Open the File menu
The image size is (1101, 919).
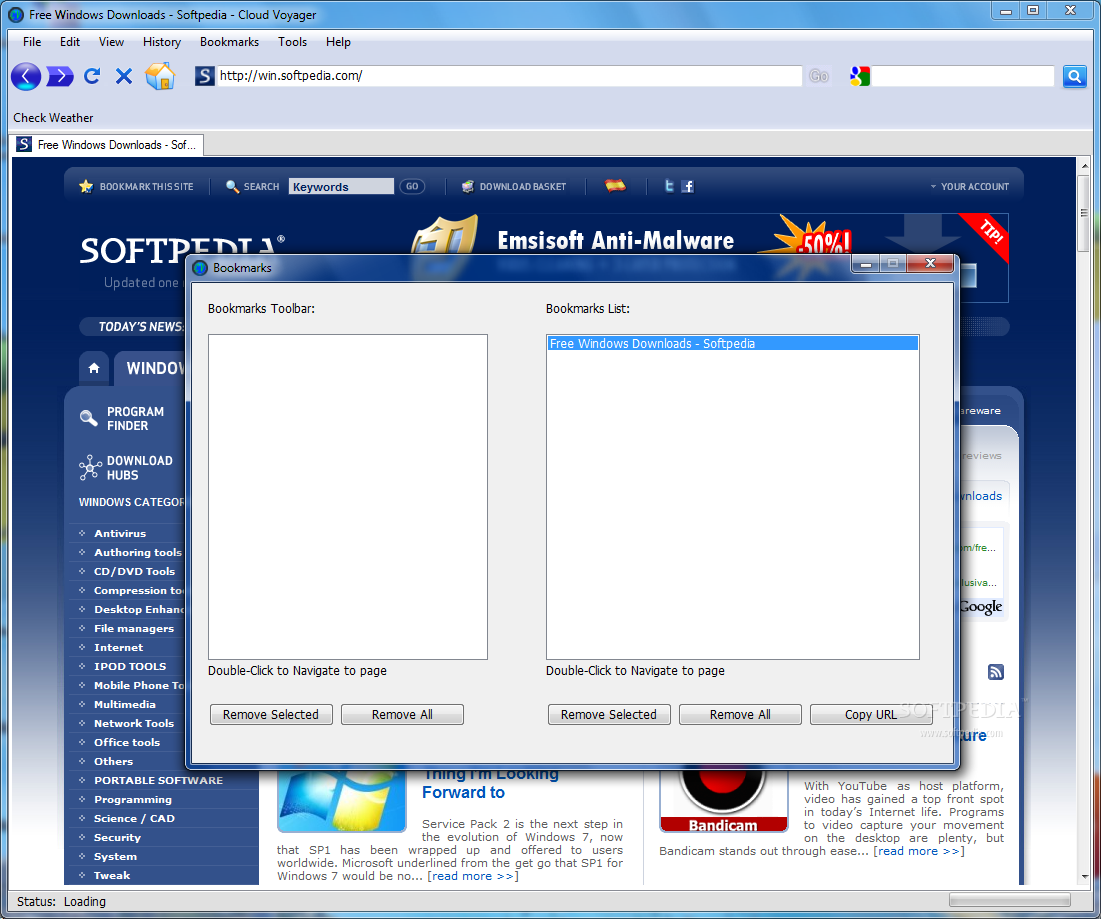pos(32,41)
